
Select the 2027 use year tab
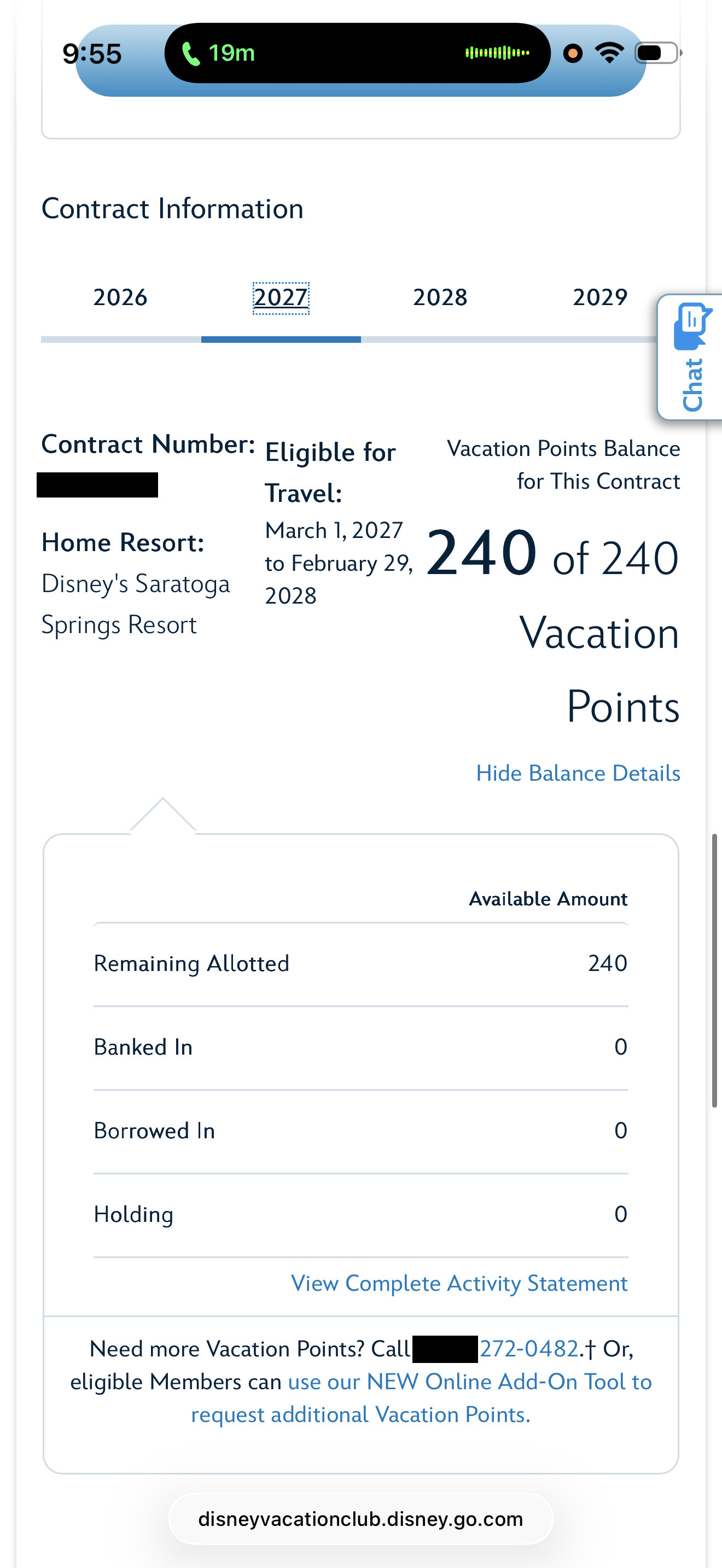(x=281, y=297)
